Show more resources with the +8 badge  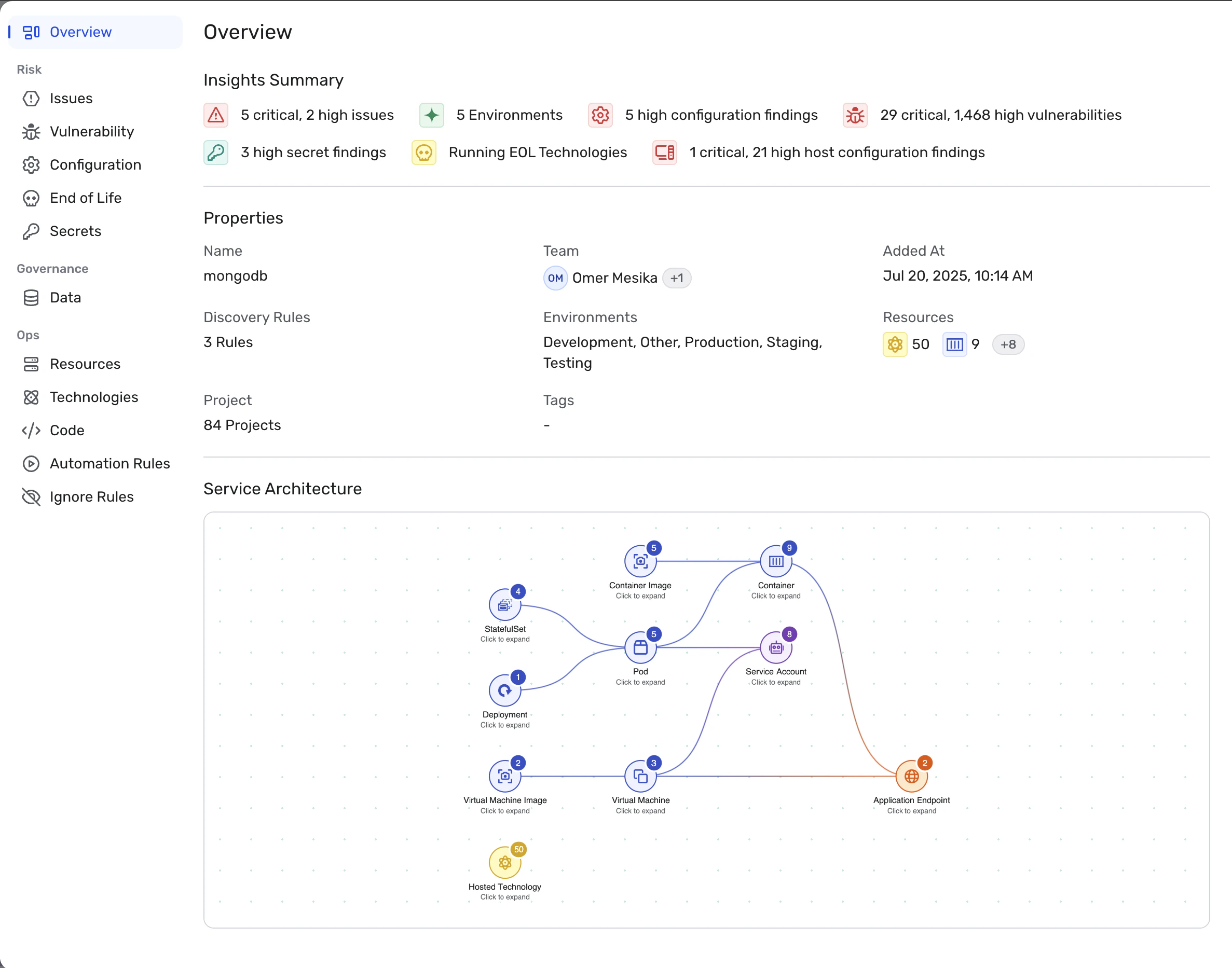1007,344
